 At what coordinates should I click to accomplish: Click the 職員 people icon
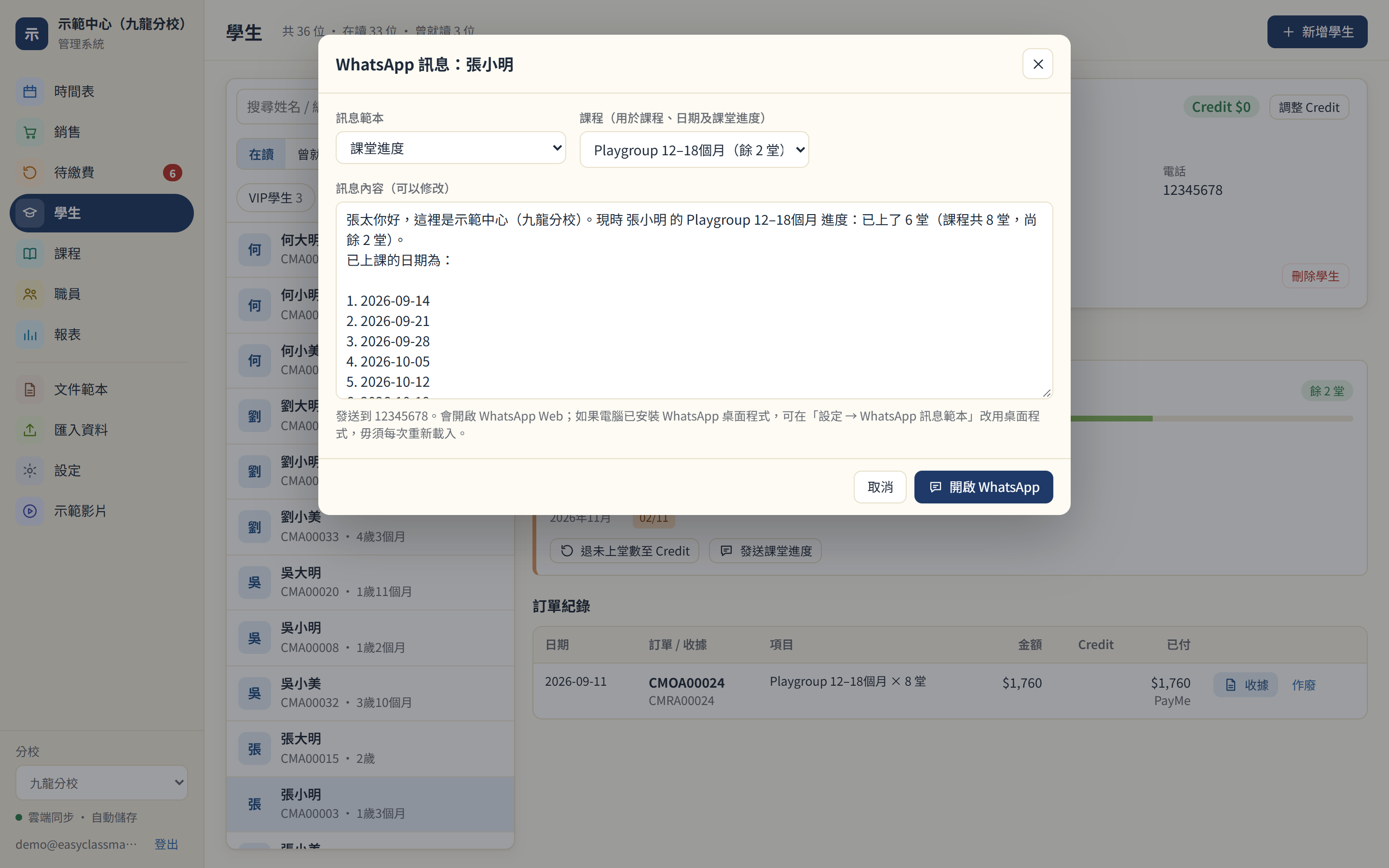(30, 294)
